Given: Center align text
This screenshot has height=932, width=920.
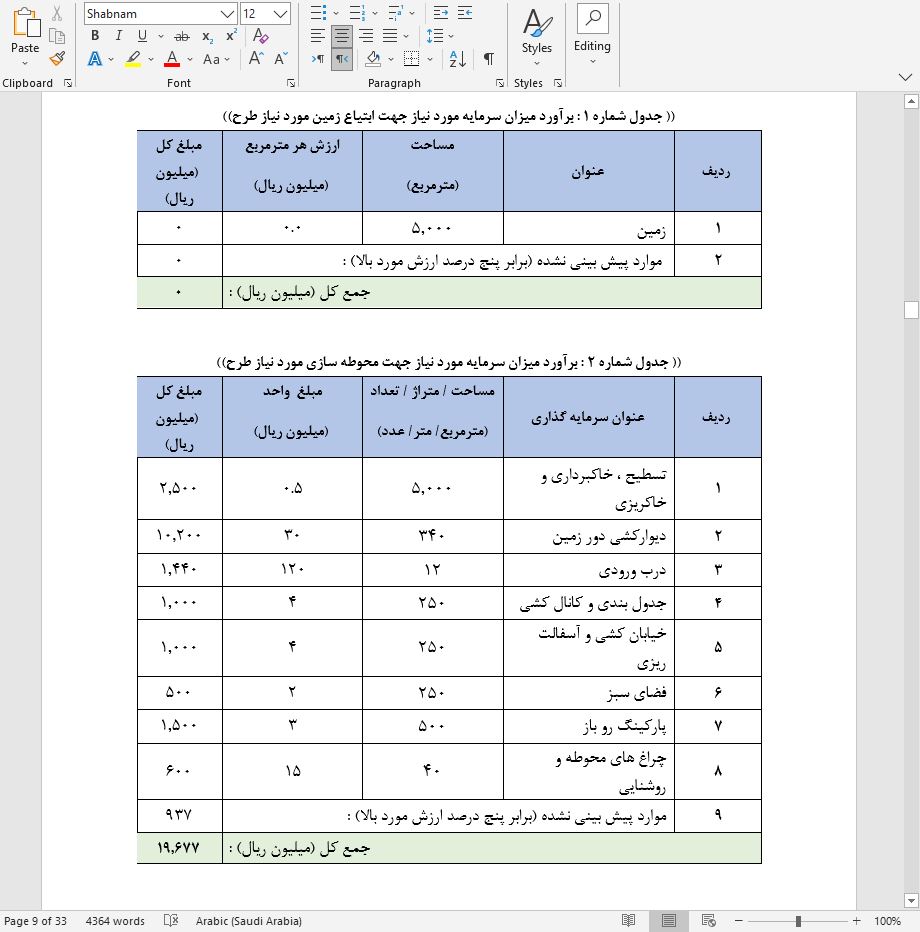Looking at the screenshot, I should 342,36.
